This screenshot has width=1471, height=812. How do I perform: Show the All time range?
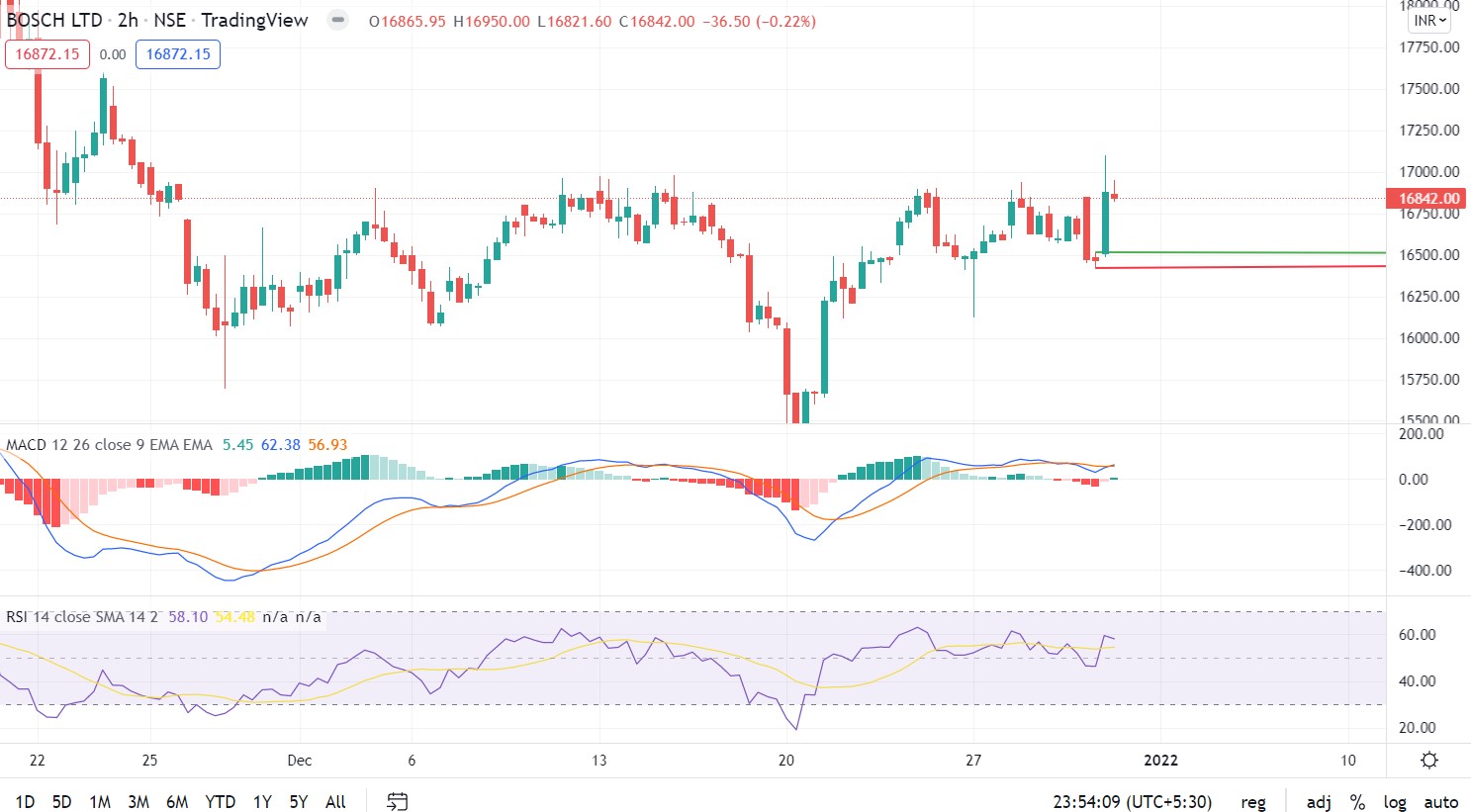tap(335, 802)
